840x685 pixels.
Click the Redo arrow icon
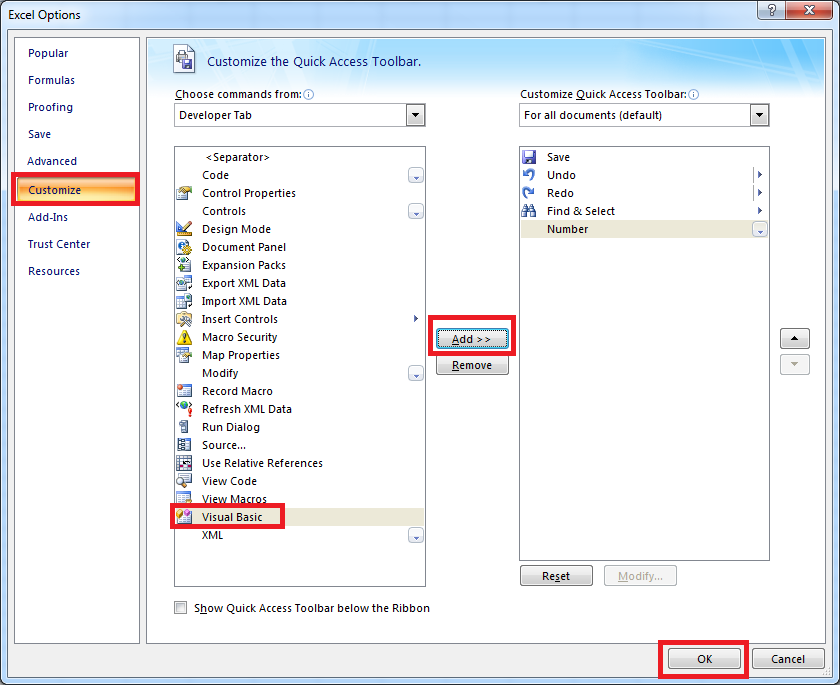[529, 193]
